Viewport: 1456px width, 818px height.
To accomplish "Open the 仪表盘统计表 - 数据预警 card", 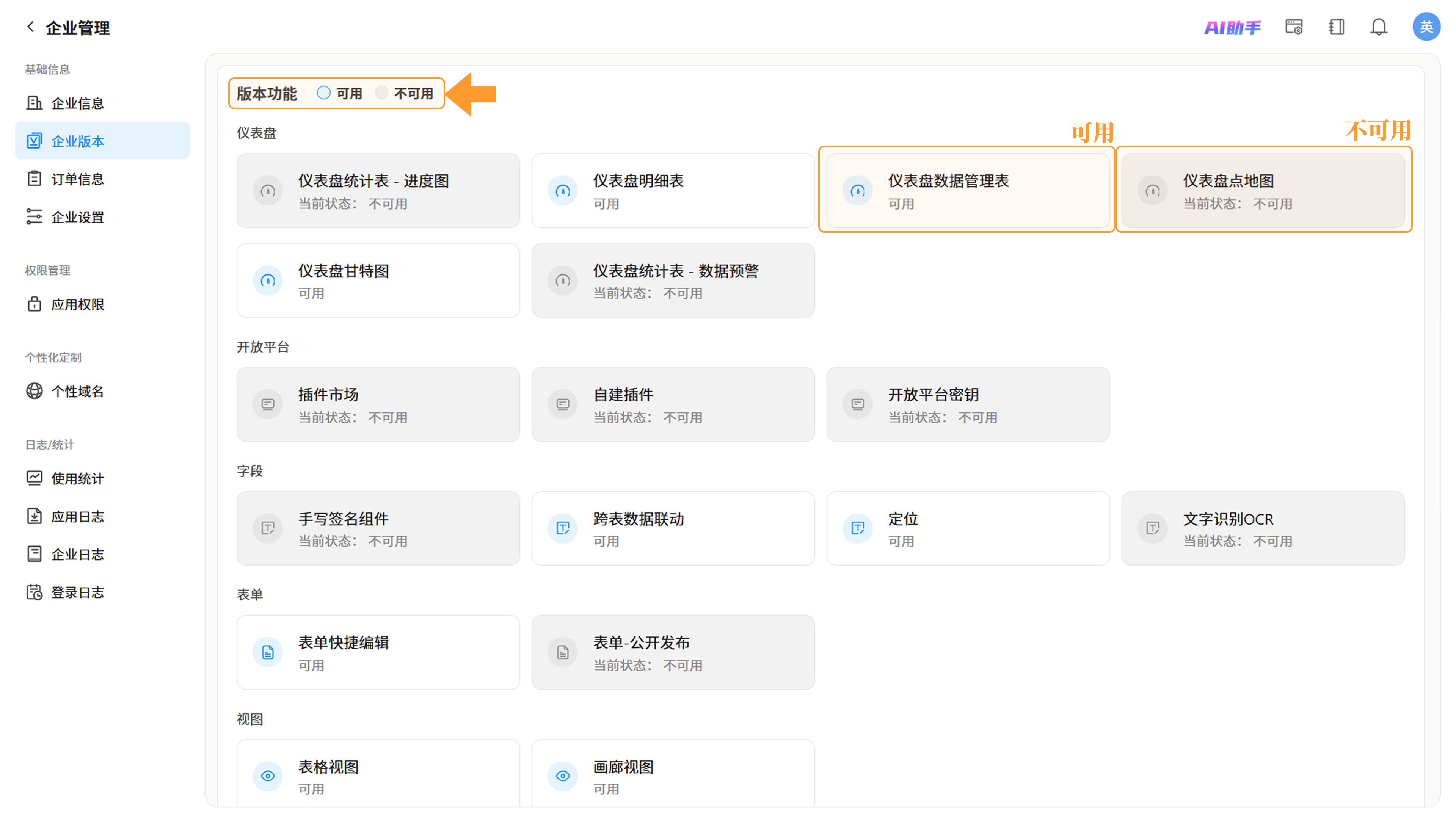I will point(673,281).
